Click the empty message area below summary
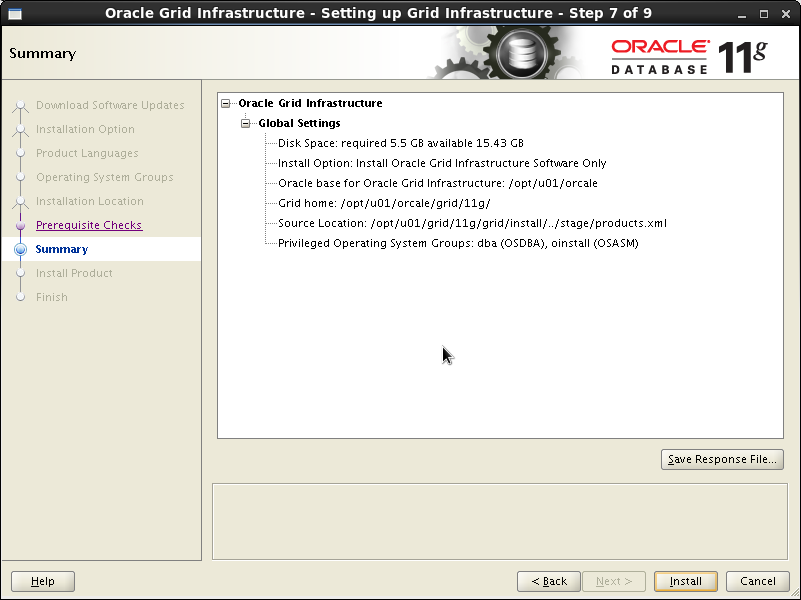 click(500, 521)
